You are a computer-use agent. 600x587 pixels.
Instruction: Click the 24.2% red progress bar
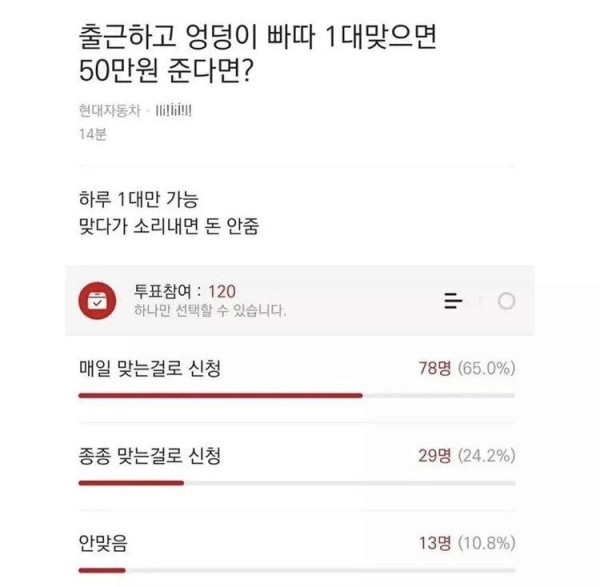pyautogui.click(x=131, y=483)
